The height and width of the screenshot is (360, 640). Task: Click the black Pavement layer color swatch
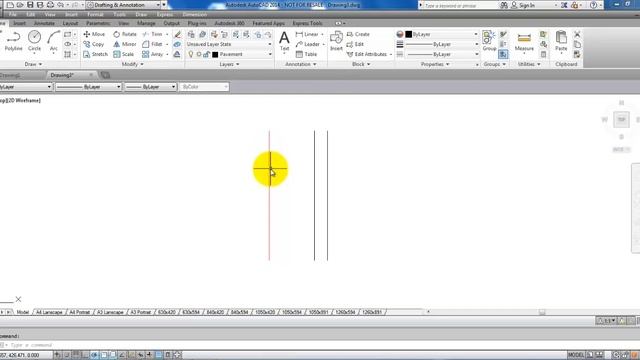215,54
